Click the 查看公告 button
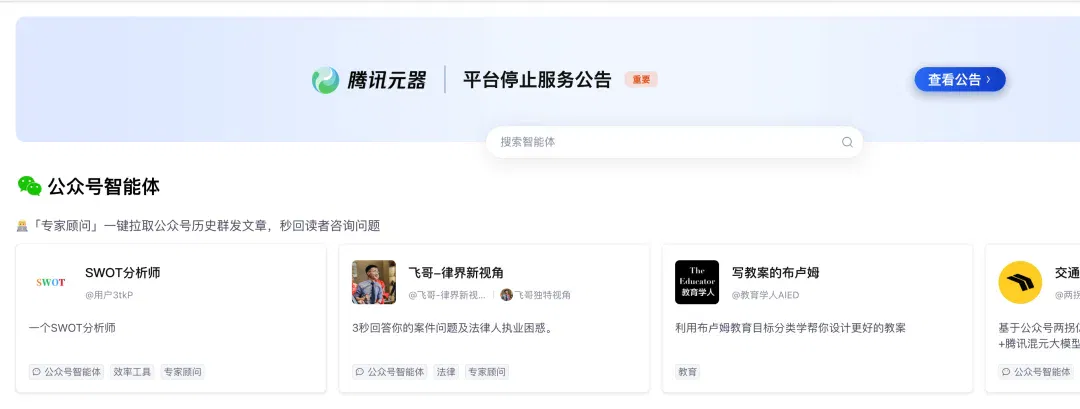This screenshot has width=1080, height=409. [x=959, y=80]
